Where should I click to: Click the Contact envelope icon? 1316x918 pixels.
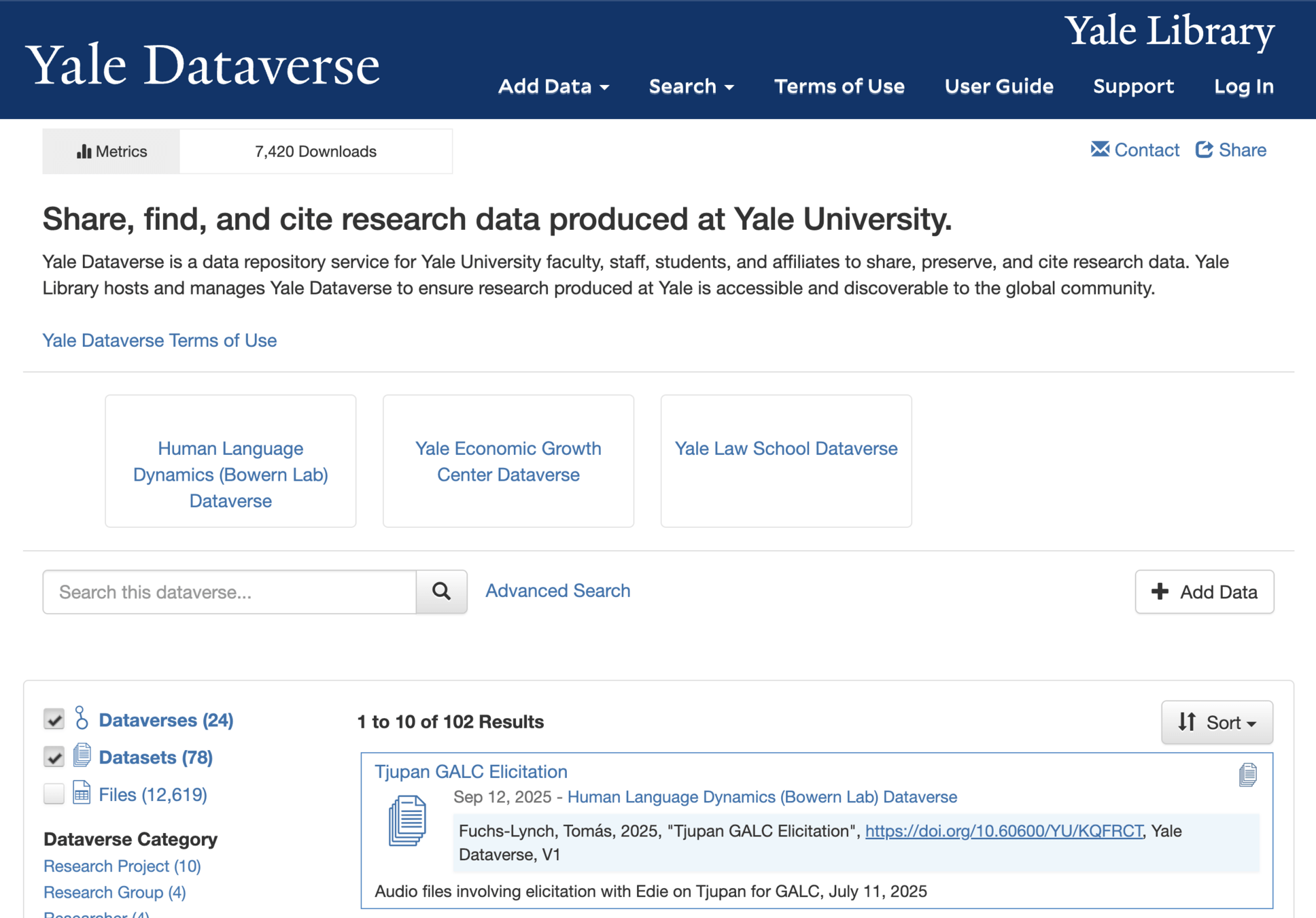pyautogui.click(x=1099, y=149)
